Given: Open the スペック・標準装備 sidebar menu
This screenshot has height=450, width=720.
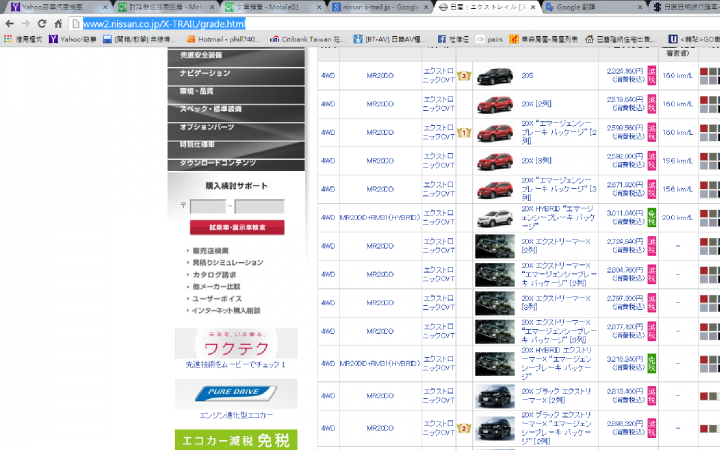Looking at the screenshot, I should [x=236, y=111].
